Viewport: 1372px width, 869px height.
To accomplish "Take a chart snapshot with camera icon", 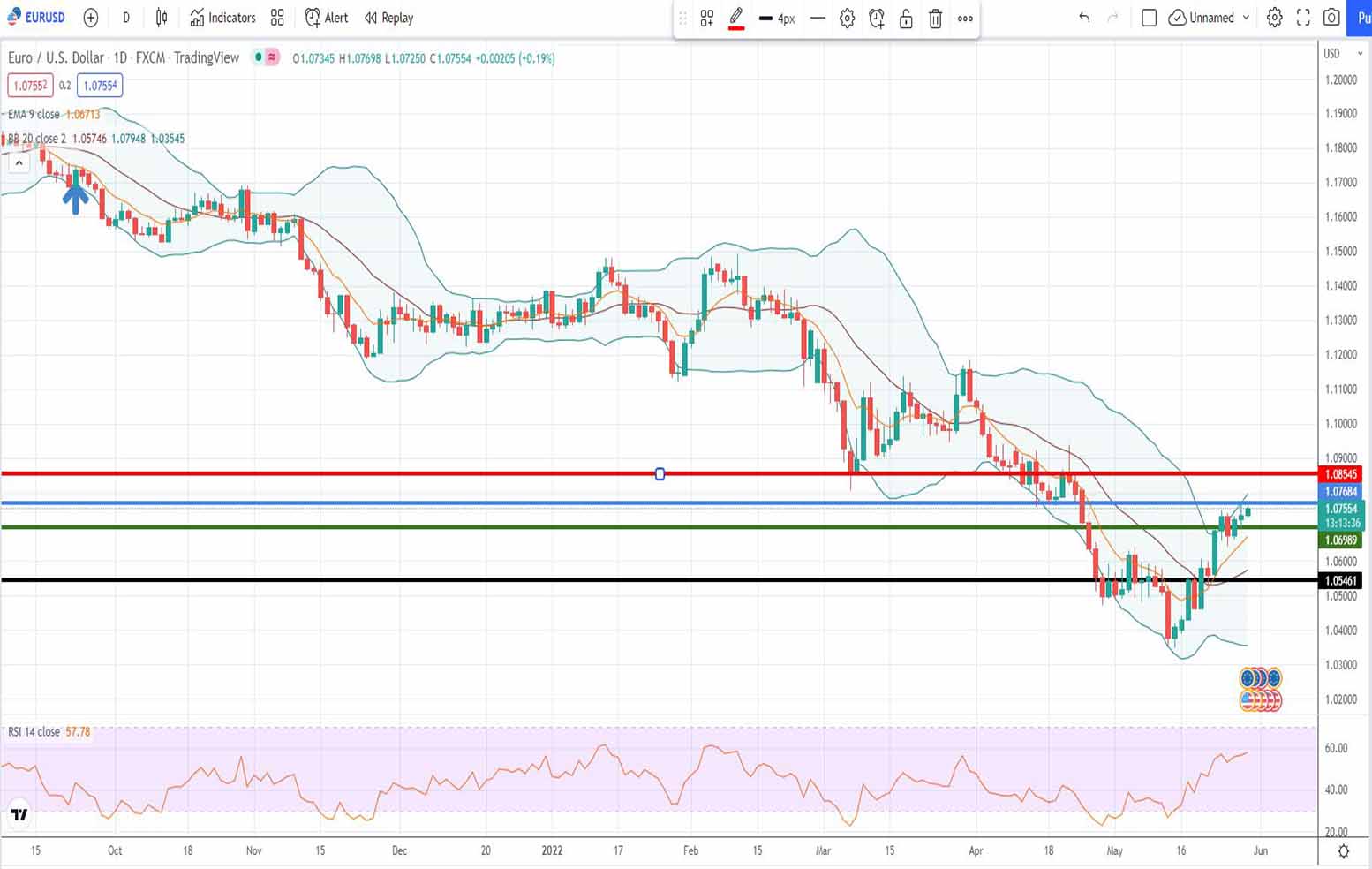I will (x=1331, y=18).
